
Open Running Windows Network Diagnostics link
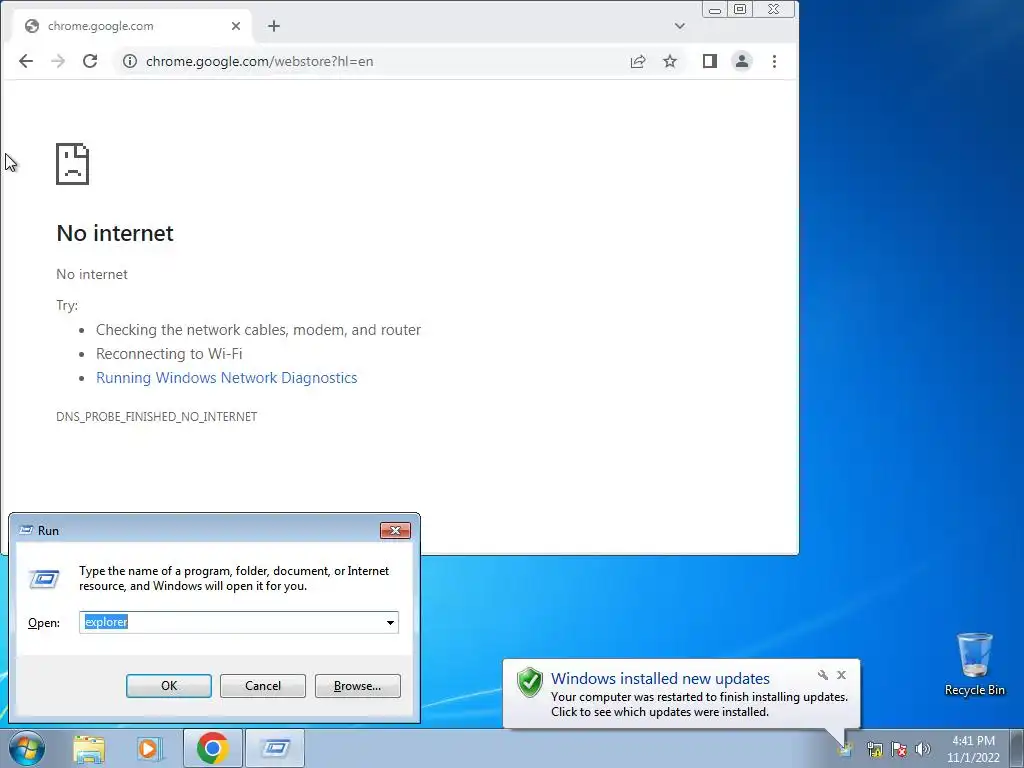tap(227, 378)
